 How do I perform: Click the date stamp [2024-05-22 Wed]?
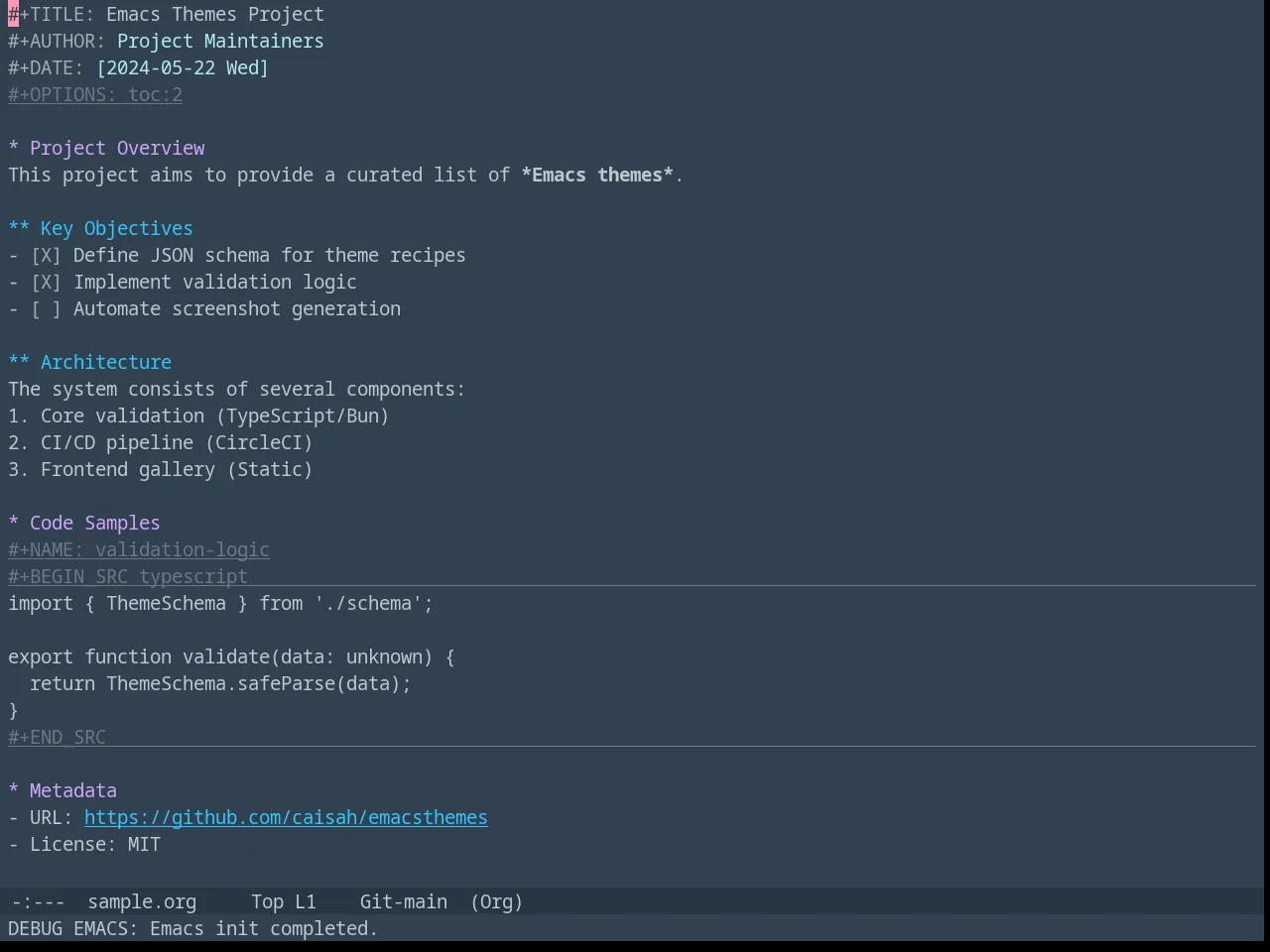(x=183, y=68)
